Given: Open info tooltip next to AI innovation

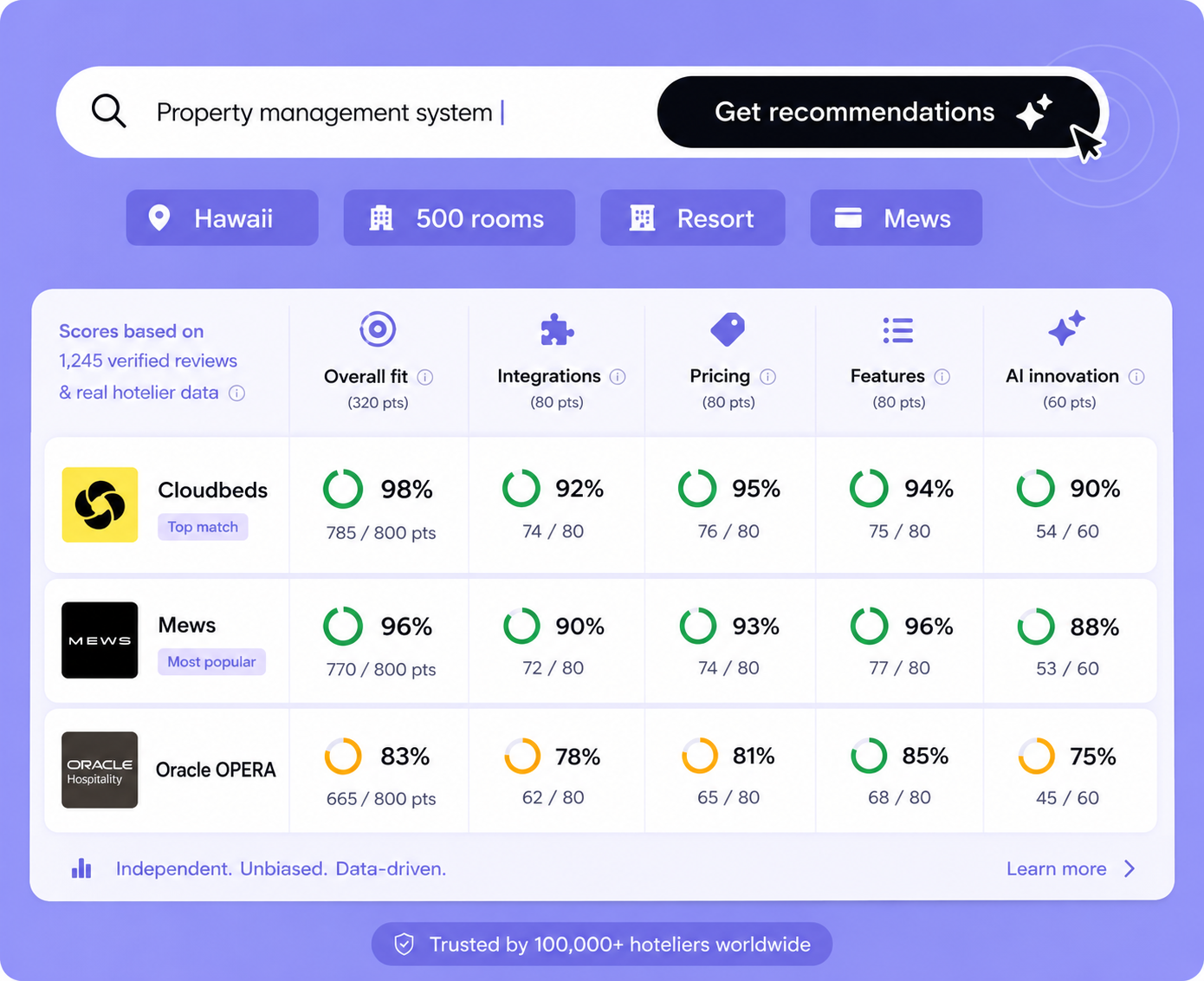Looking at the screenshot, I should (1137, 377).
